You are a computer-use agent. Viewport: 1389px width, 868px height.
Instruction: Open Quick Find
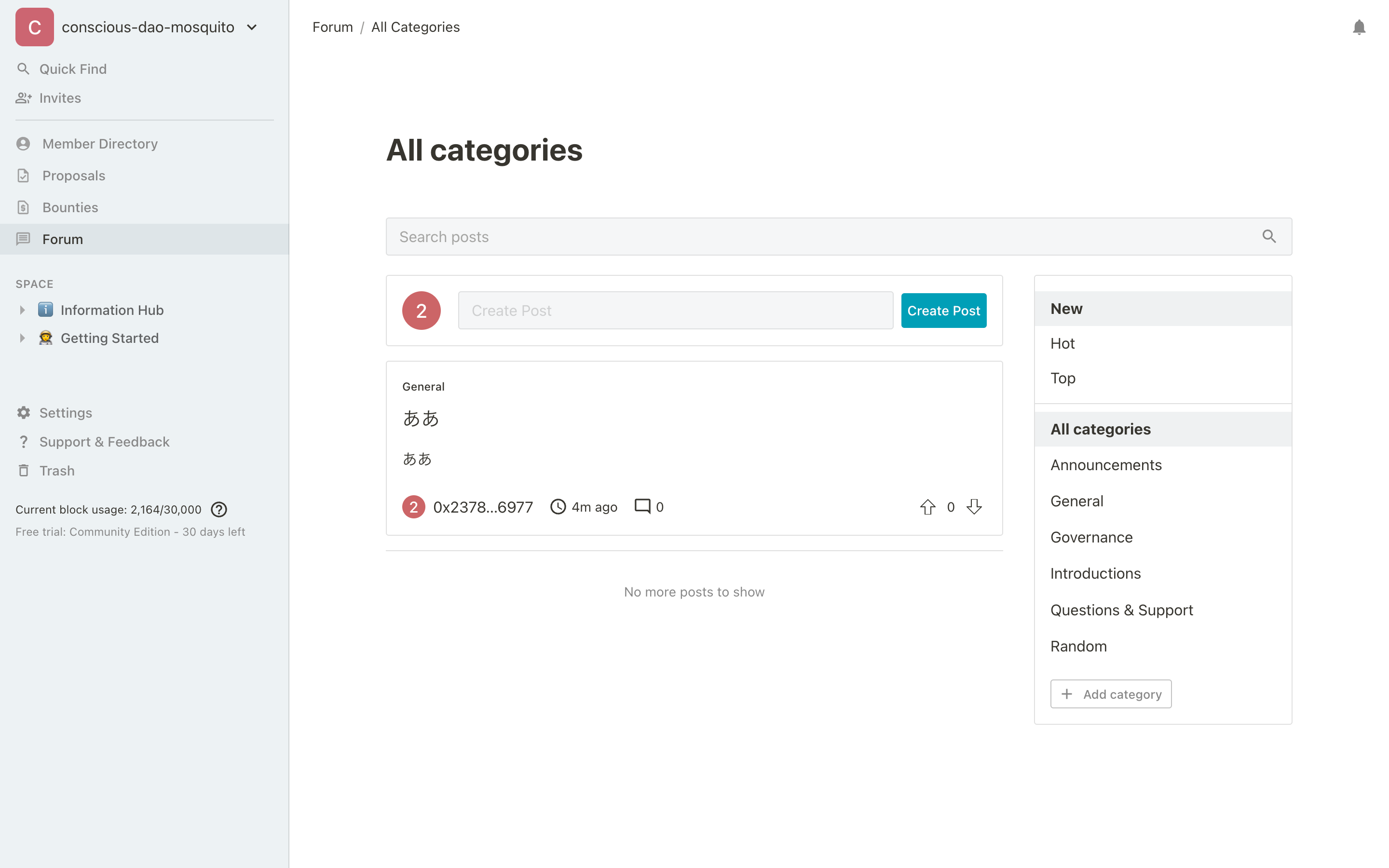pos(73,69)
